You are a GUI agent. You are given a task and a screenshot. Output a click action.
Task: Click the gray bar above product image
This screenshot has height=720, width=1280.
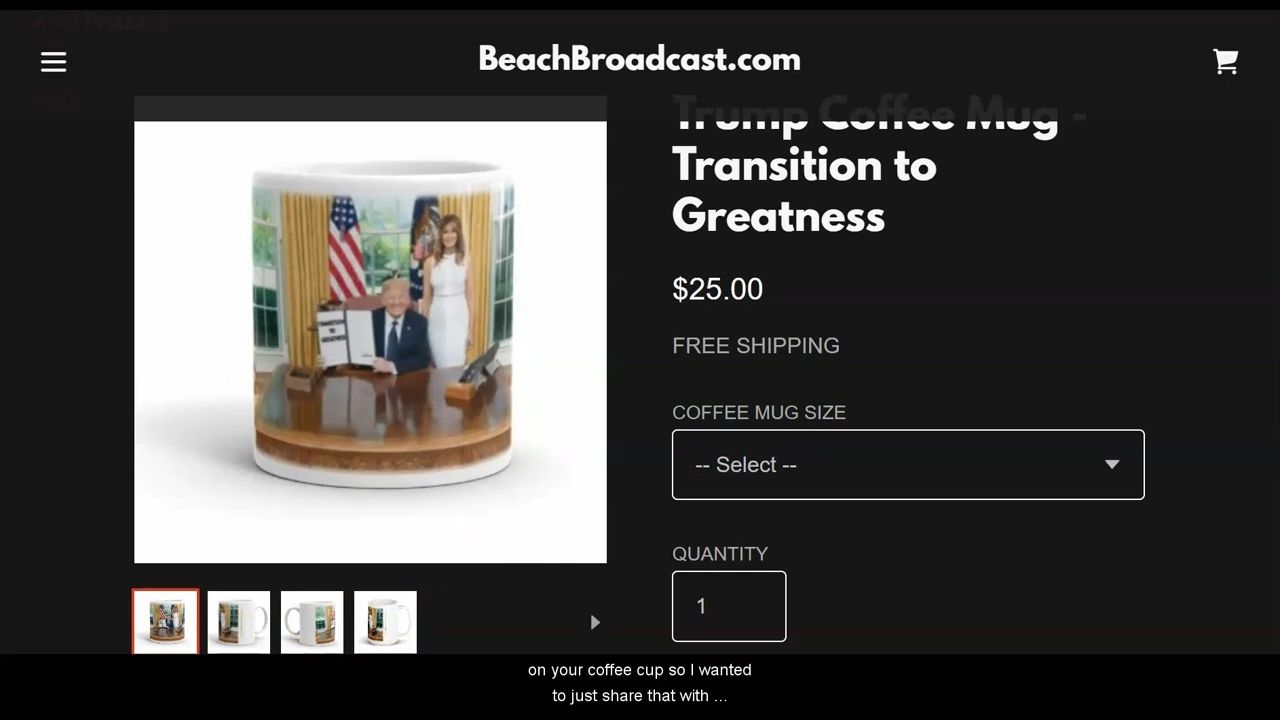pyautogui.click(x=370, y=108)
